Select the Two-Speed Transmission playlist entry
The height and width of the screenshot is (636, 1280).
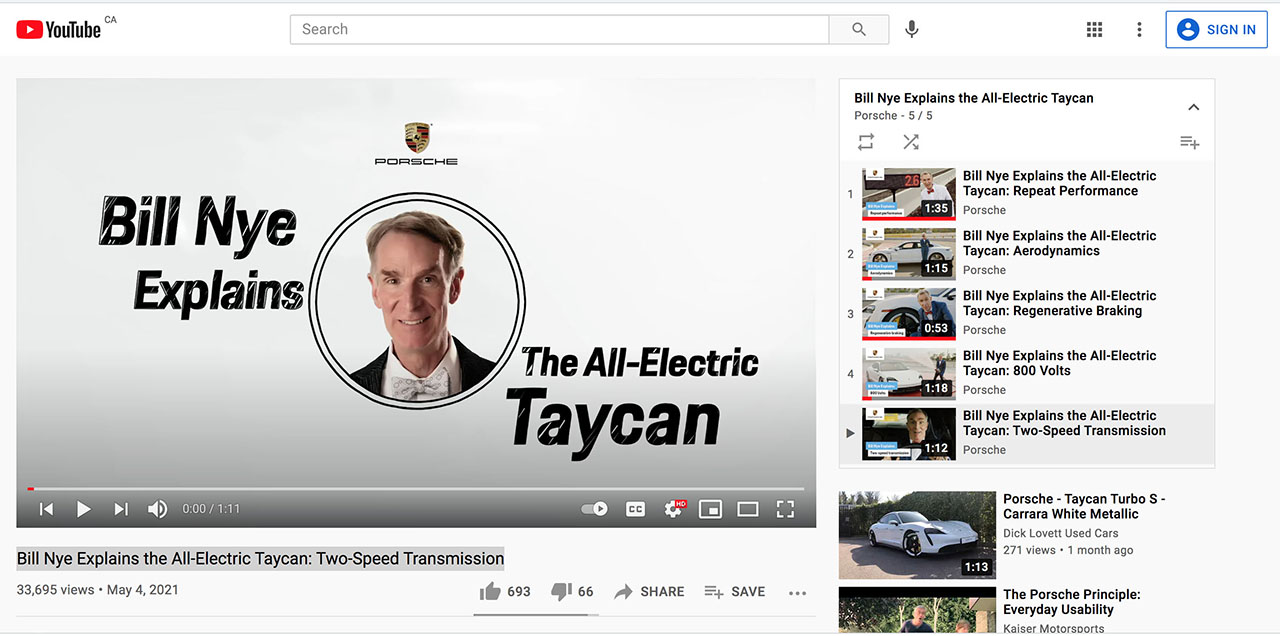[1027, 433]
